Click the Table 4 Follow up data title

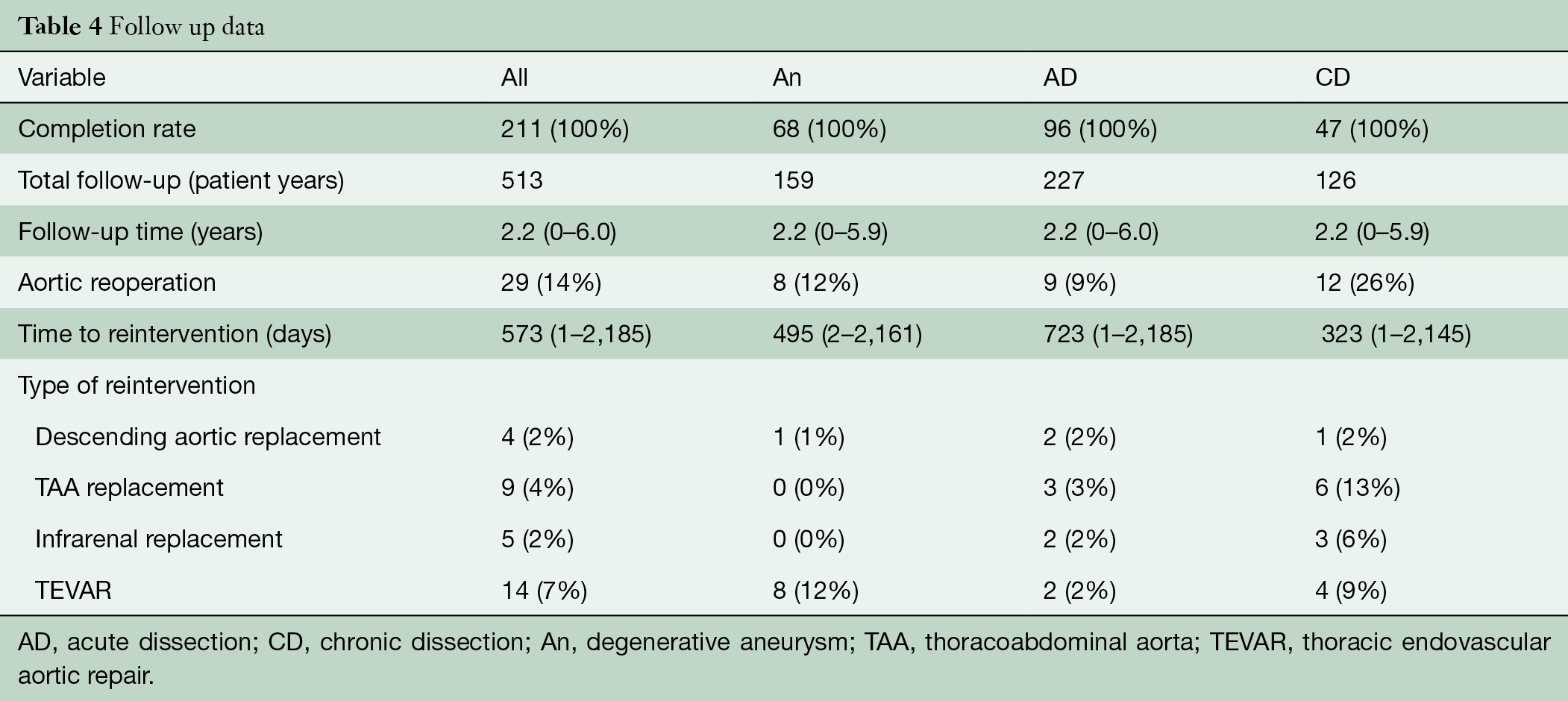(141, 27)
